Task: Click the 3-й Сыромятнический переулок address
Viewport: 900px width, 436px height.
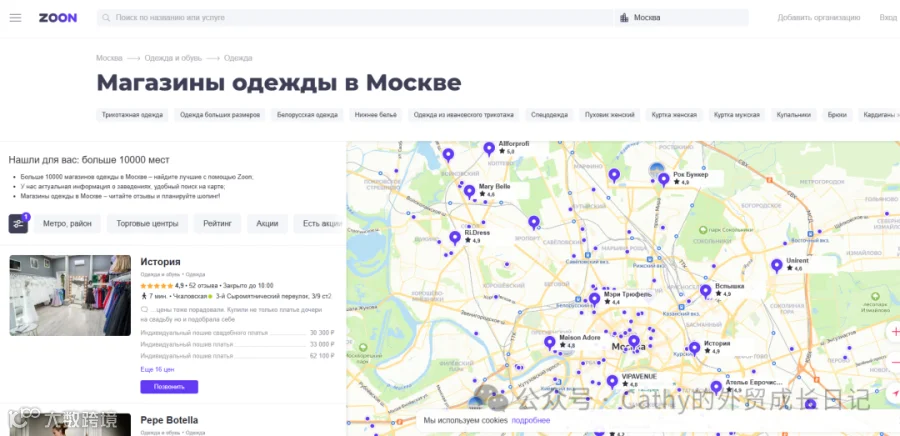Action: click(274, 297)
